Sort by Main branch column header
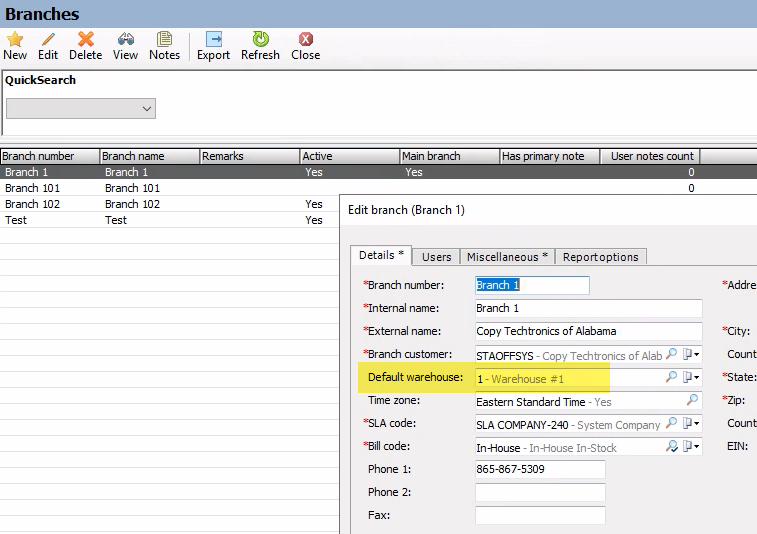The height and width of the screenshot is (534, 757). coord(450,156)
